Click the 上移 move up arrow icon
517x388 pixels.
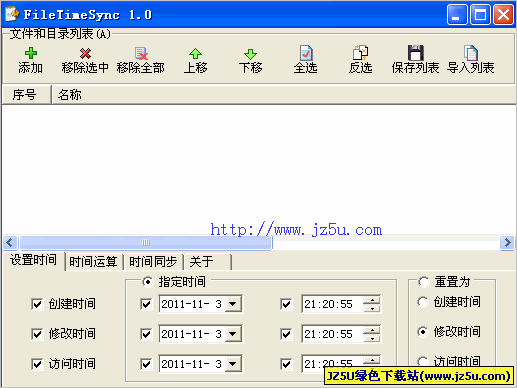195,53
